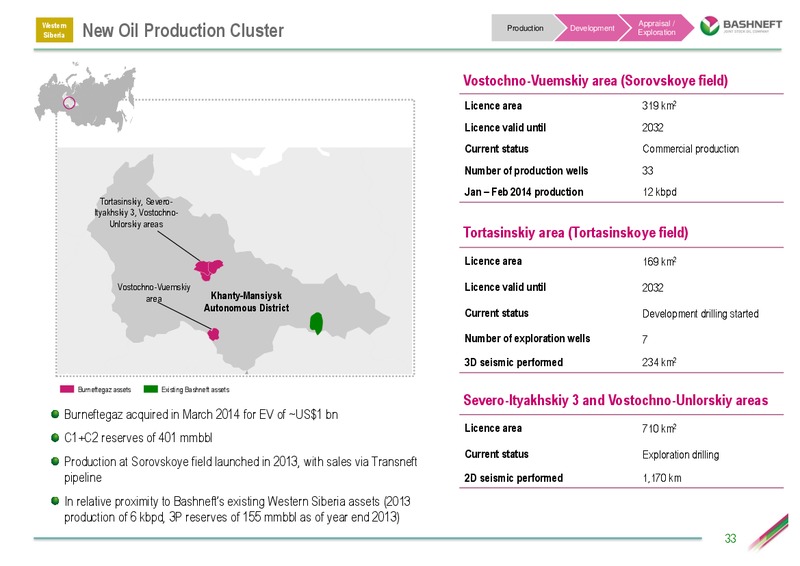The image size is (800, 566).
Task: Click the 1,170 km seismic value
Action: pos(662,478)
